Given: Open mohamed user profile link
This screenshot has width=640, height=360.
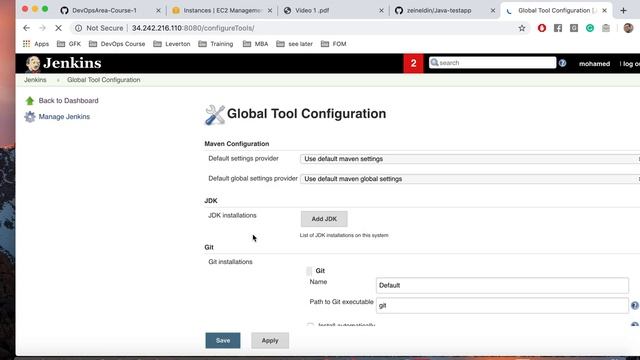Looking at the screenshot, I should (594, 64).
